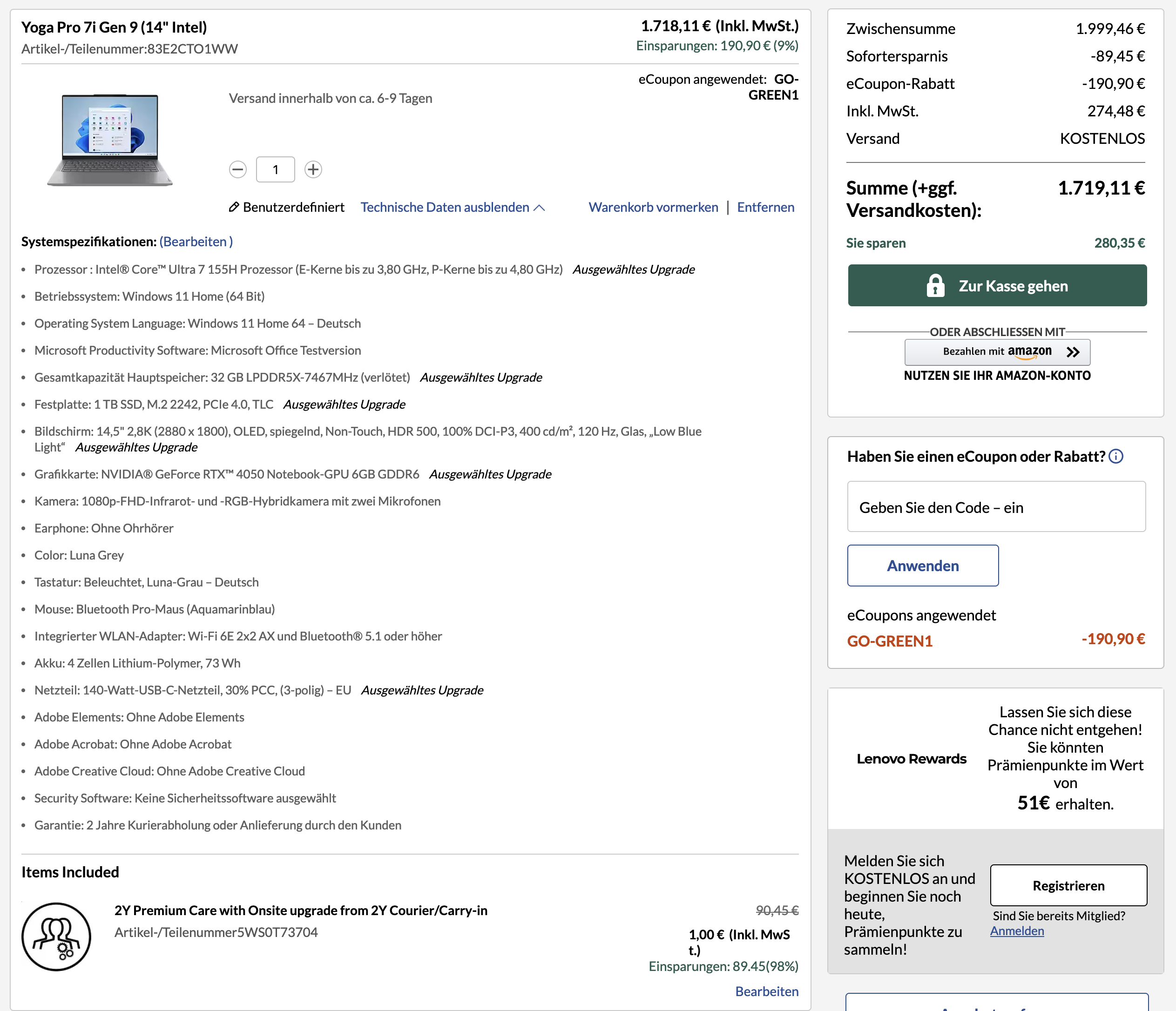1176x1011 pixels.
Task: Decrease quantity with the minus icon
Action: (x=238, y=169)
